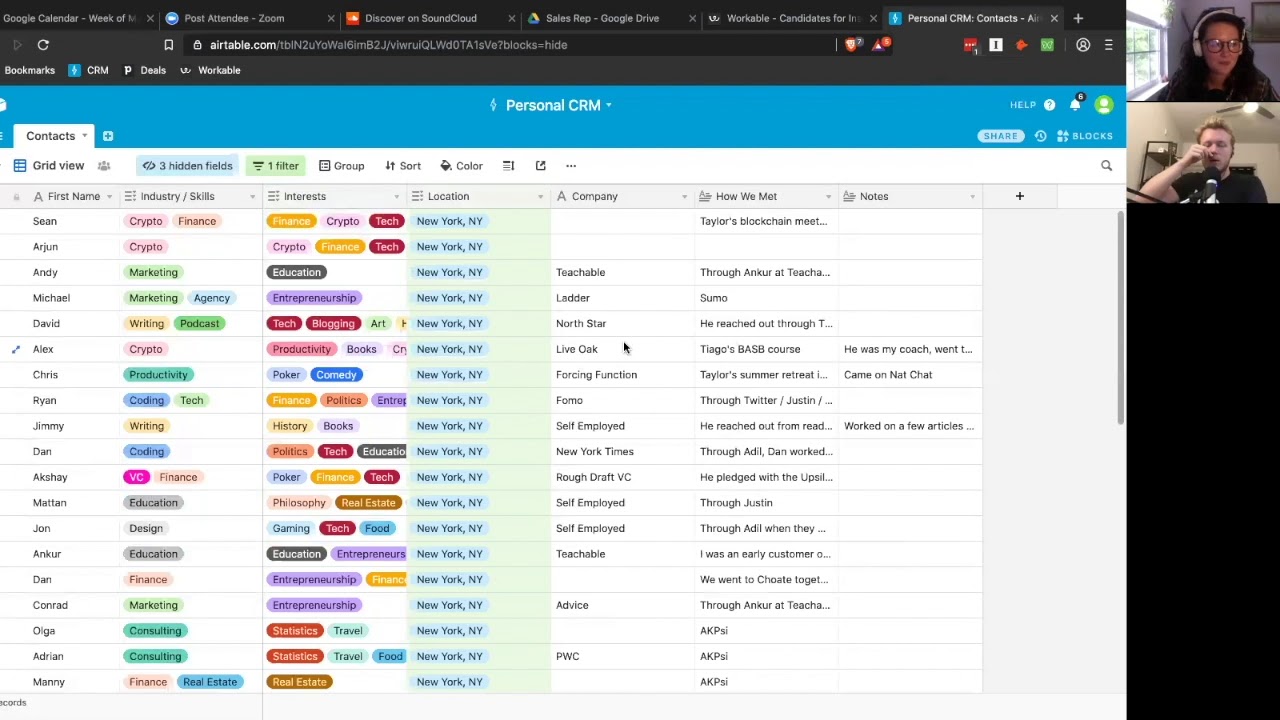
Task: Open the Color options
Action: coord(461,166)
